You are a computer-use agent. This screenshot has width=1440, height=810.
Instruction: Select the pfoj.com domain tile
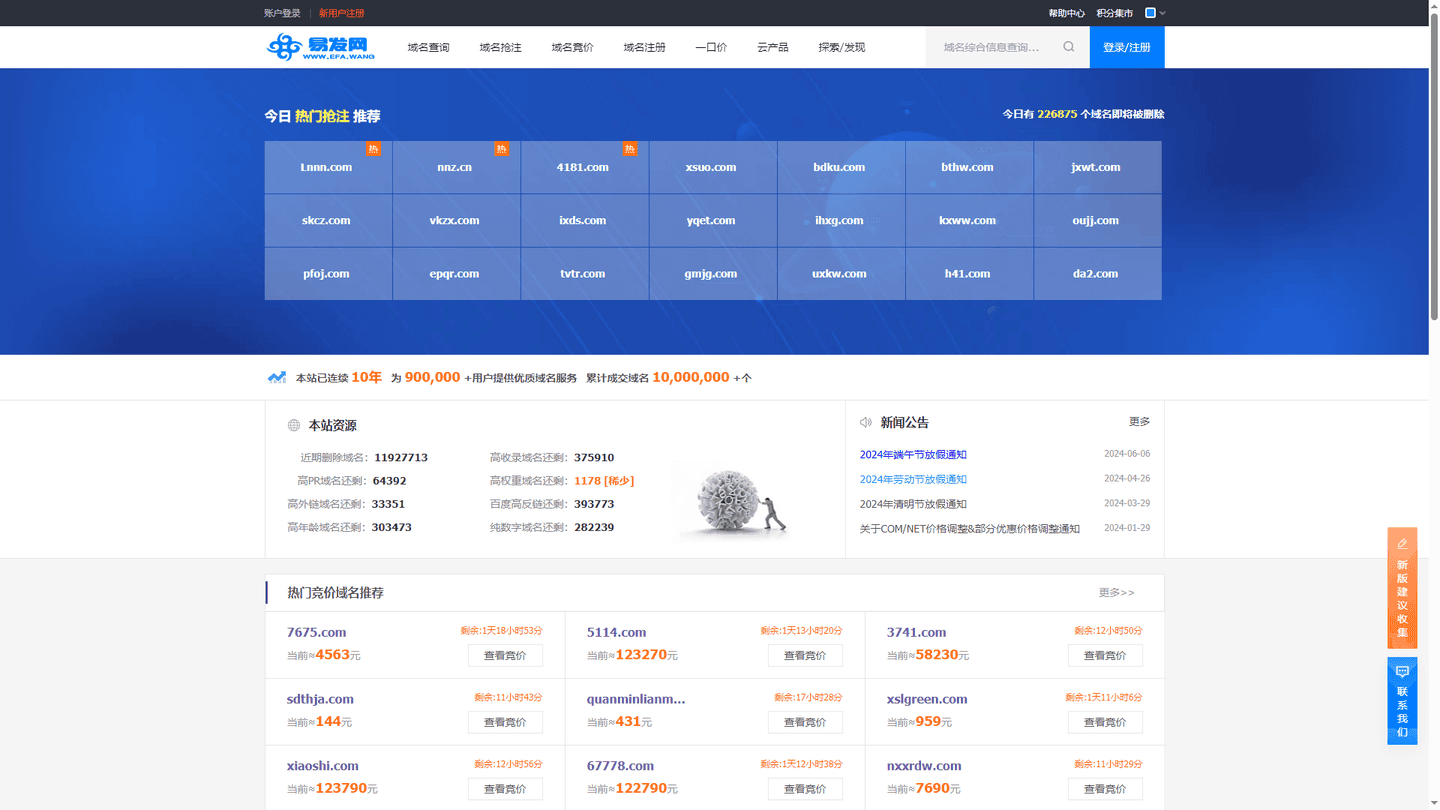pyautogui.click(x=328, y=273)
